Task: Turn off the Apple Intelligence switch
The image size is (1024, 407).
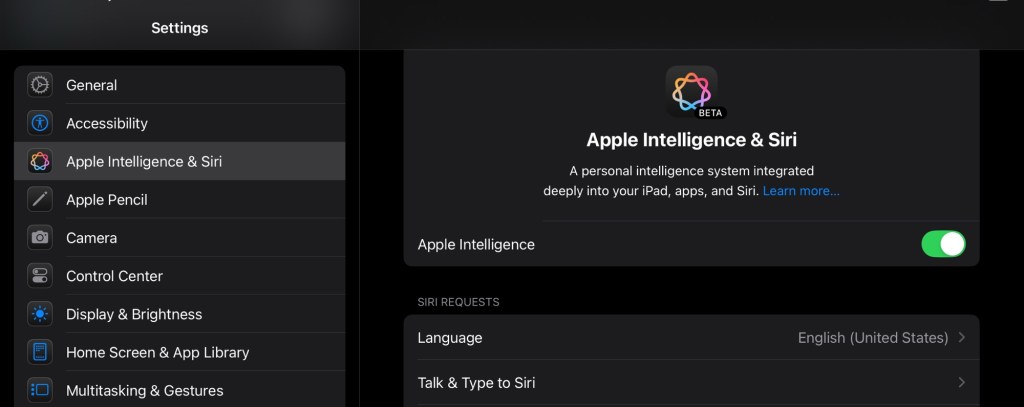Action: pos(942,244)
